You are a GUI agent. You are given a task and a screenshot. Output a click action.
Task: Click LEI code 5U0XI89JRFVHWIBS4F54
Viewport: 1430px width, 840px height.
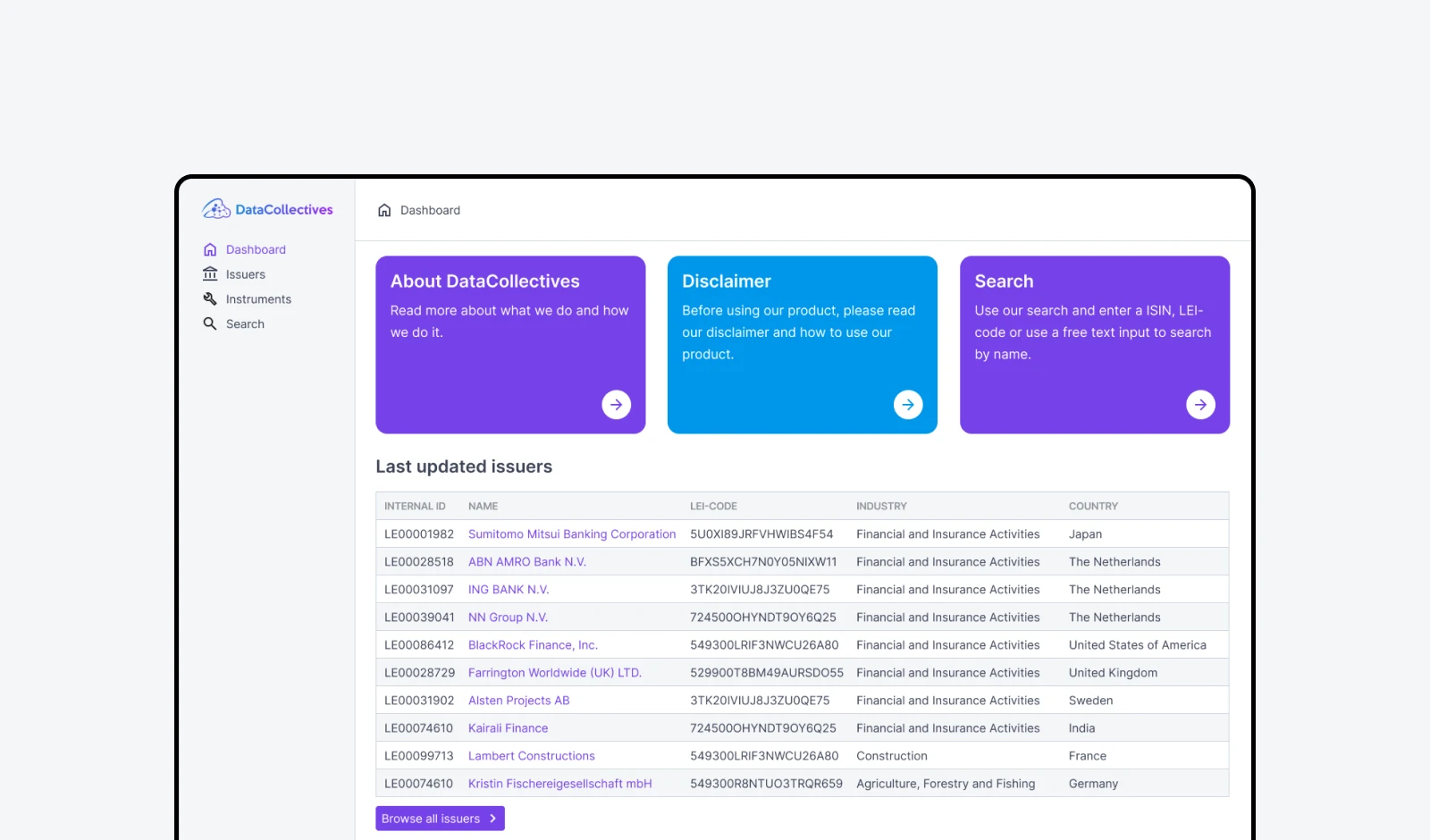(761, 533)
